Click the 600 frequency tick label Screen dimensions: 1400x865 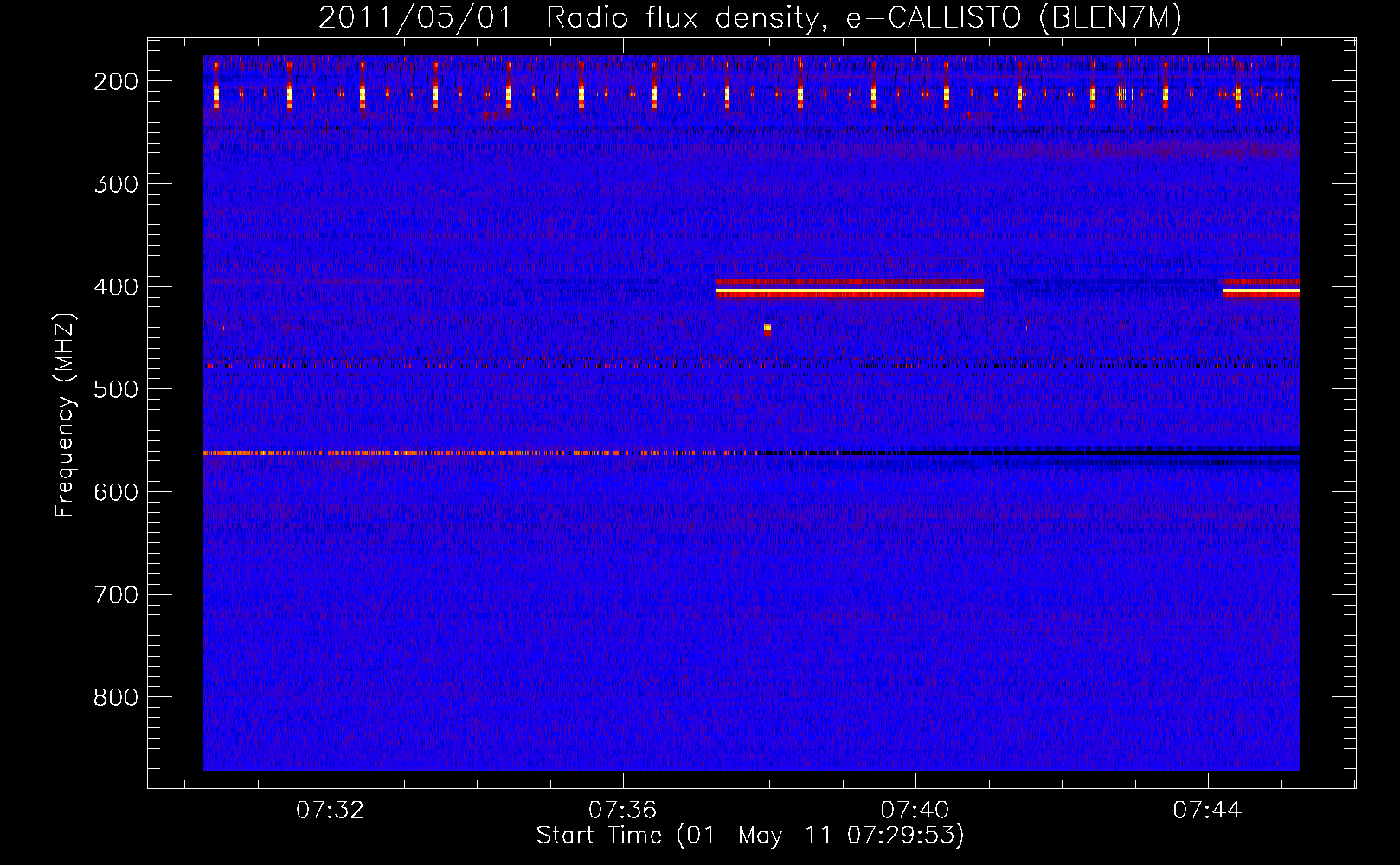(116, 492)
